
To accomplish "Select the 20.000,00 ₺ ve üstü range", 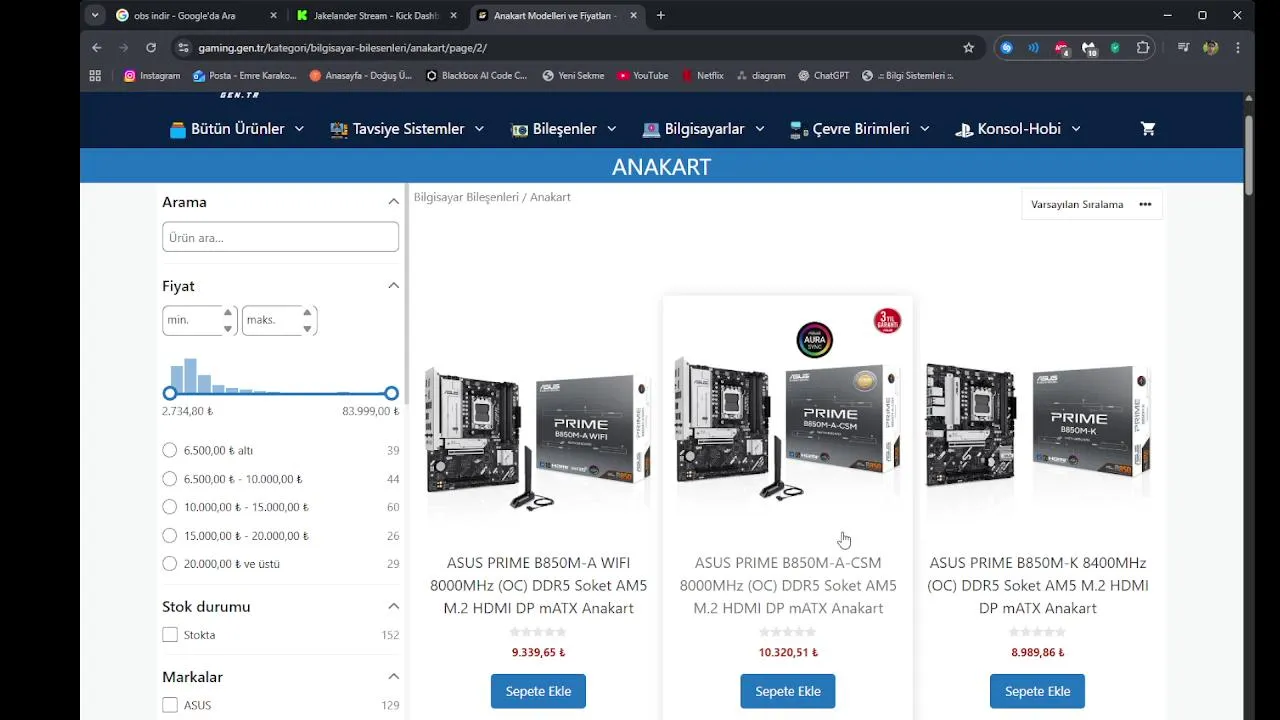I will tap(169, 564).
